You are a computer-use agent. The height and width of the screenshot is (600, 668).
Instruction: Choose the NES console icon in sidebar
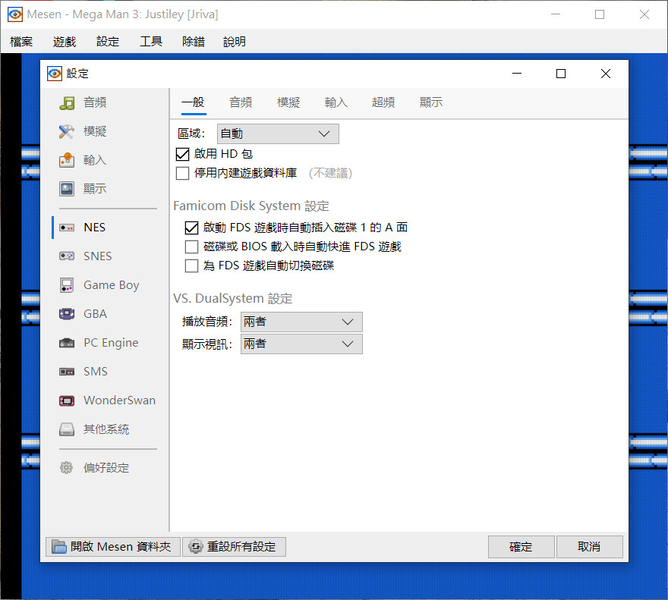[x=67, y=228]
